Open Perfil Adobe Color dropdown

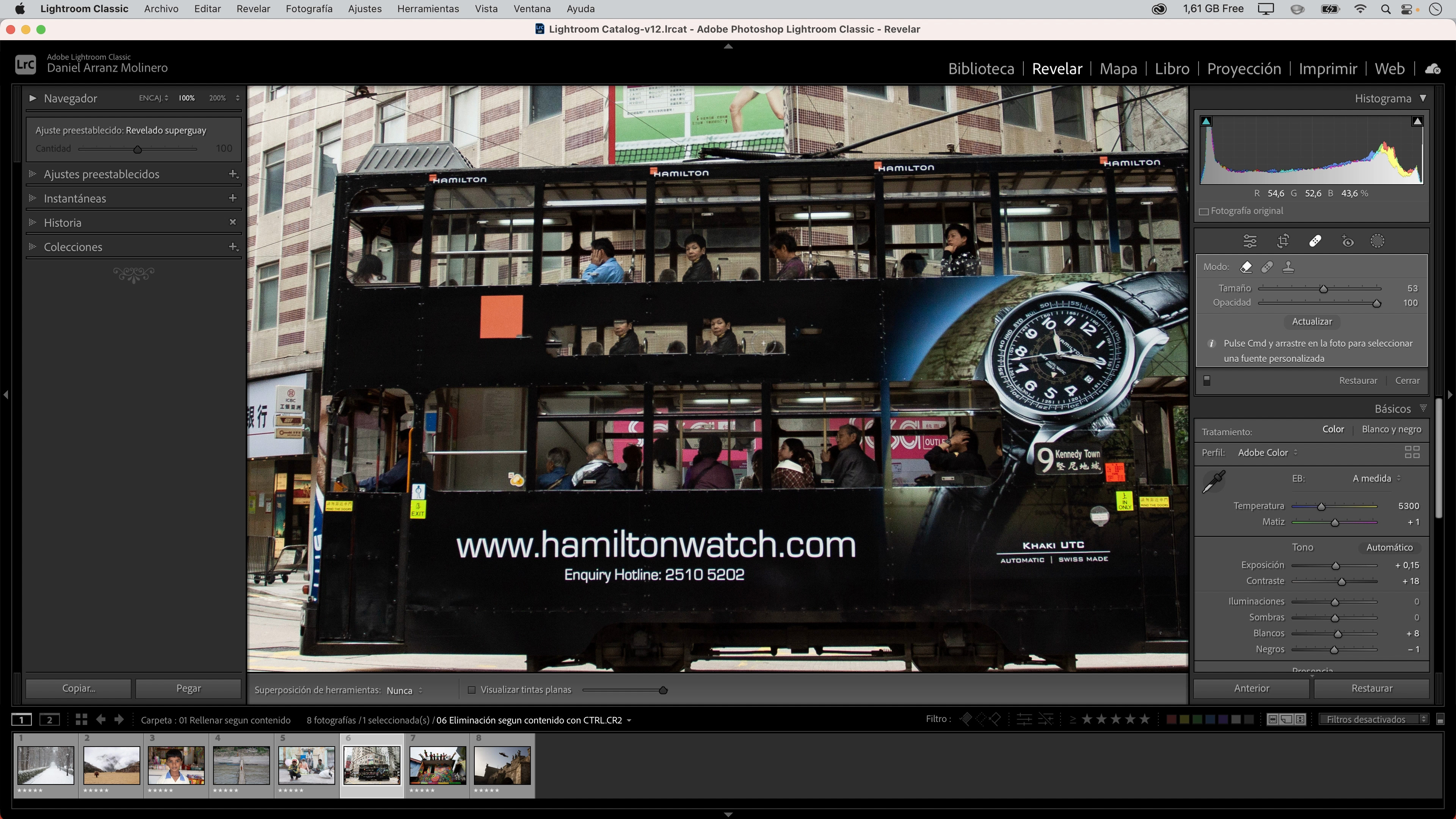(1268, 453)
